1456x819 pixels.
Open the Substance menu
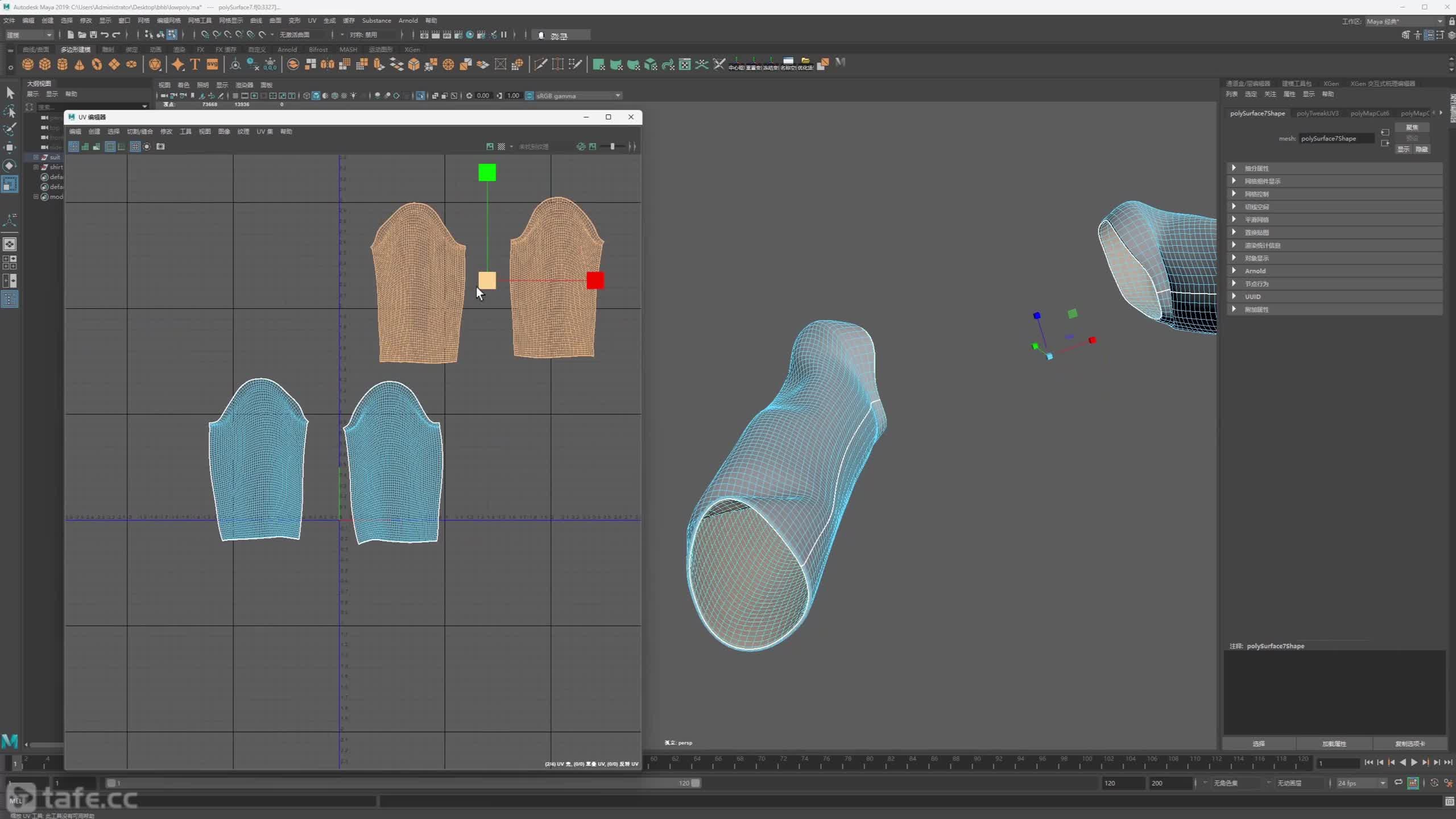[377, 20]
